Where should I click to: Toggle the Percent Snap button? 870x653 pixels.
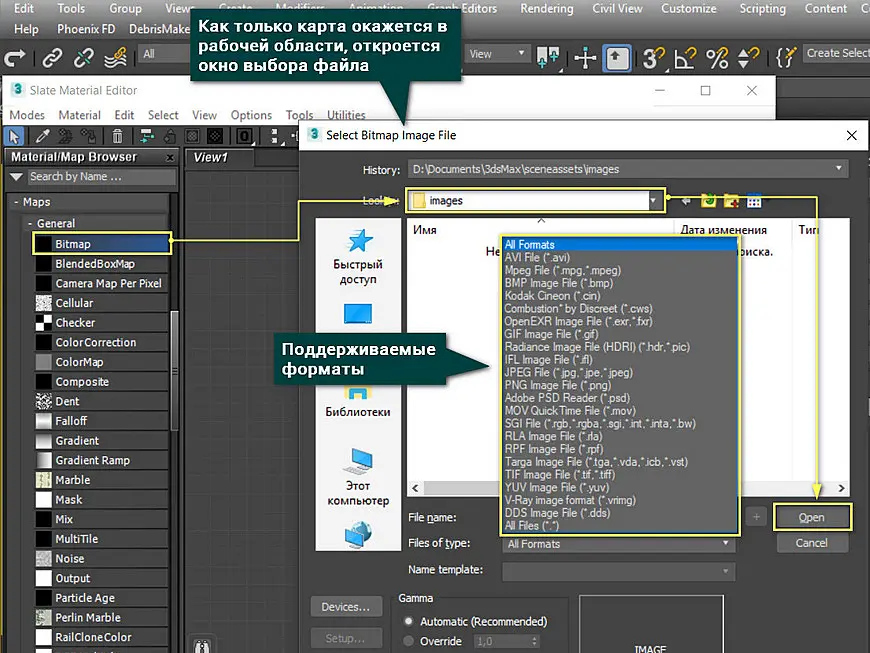(x=717, y=58)
